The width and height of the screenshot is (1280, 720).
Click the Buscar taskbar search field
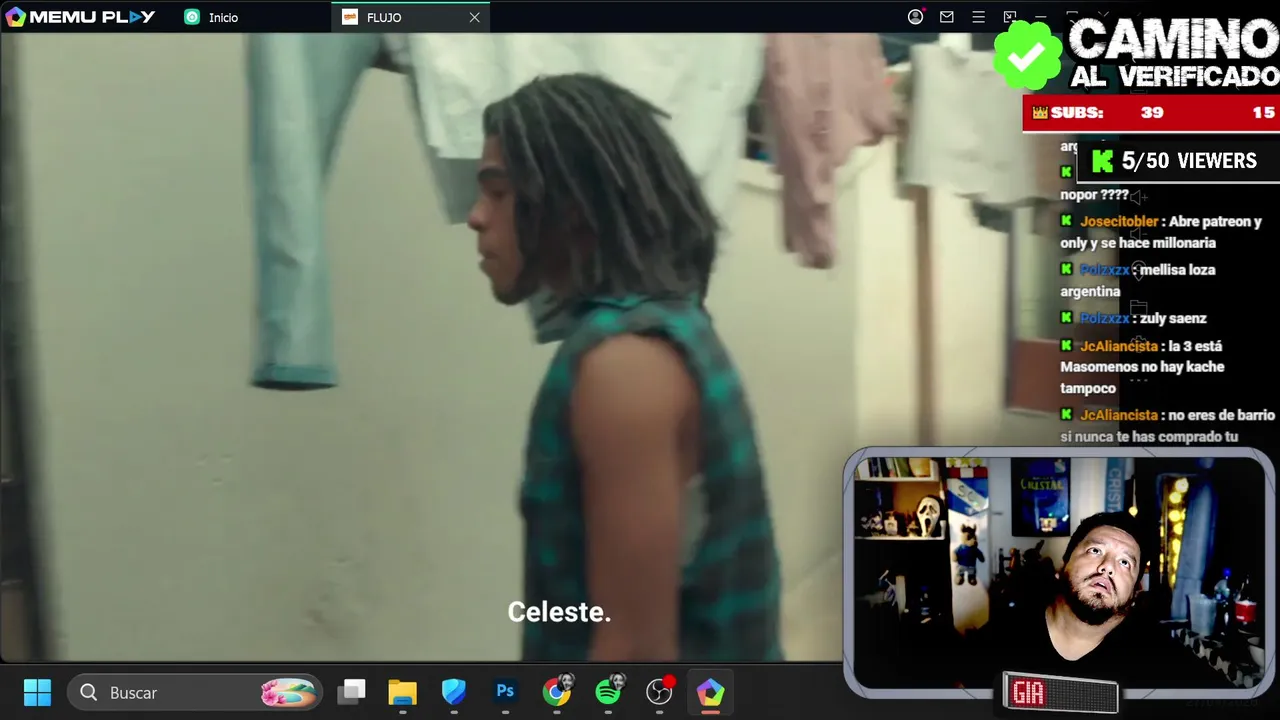[x=195, y=692]
